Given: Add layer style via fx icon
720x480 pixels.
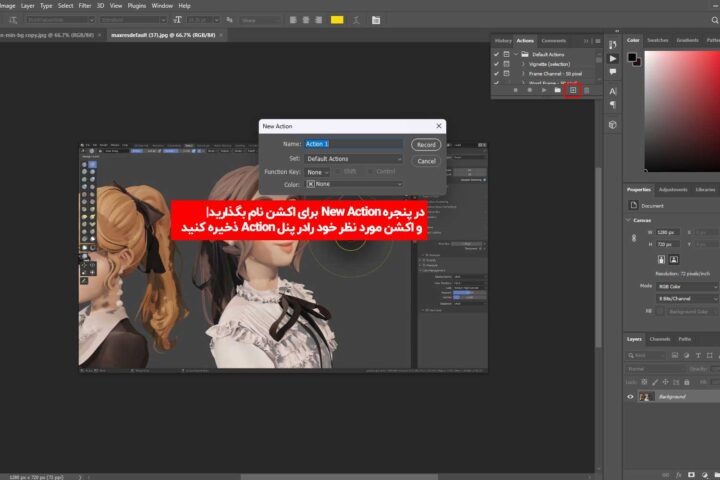Looking at the screenshot, I should [x=679, y=475].
